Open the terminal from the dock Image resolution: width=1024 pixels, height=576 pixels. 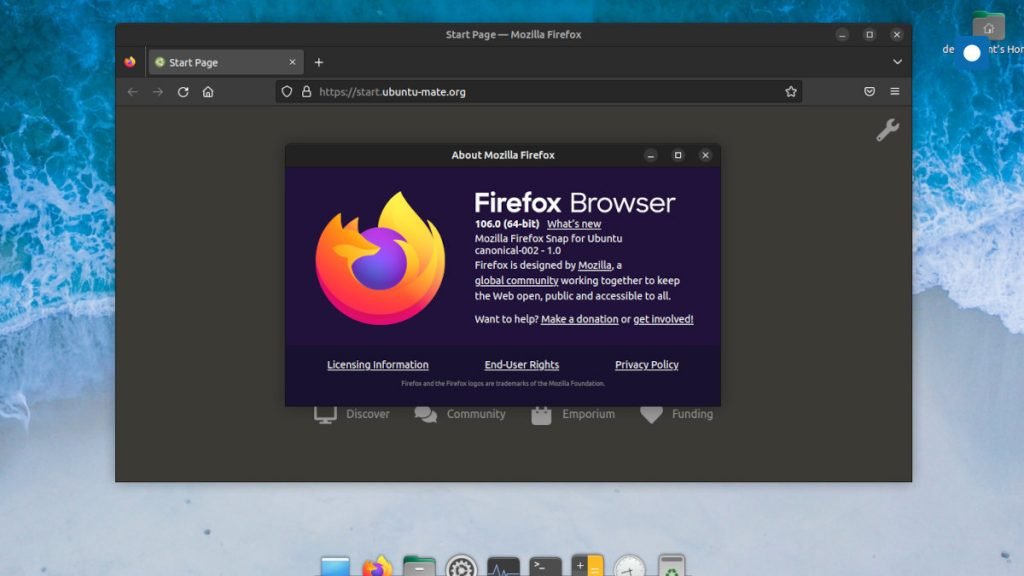point(545,566)
